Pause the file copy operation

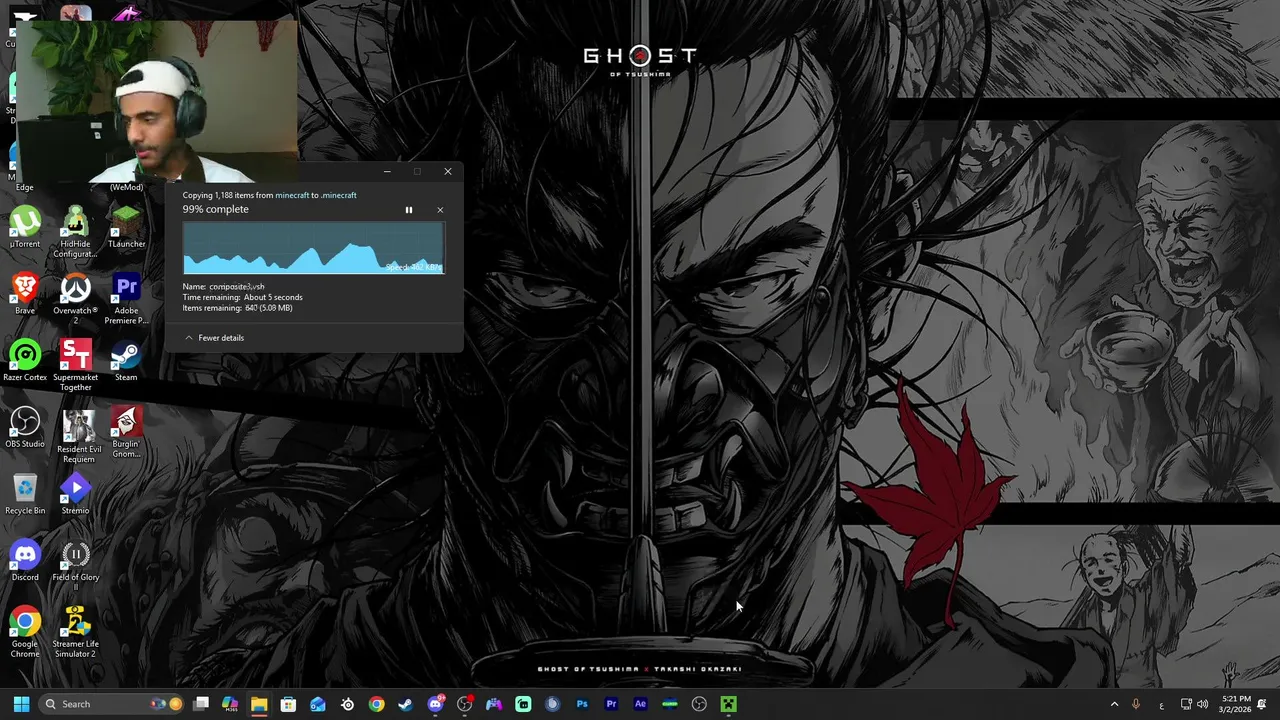tap(408, 210)
